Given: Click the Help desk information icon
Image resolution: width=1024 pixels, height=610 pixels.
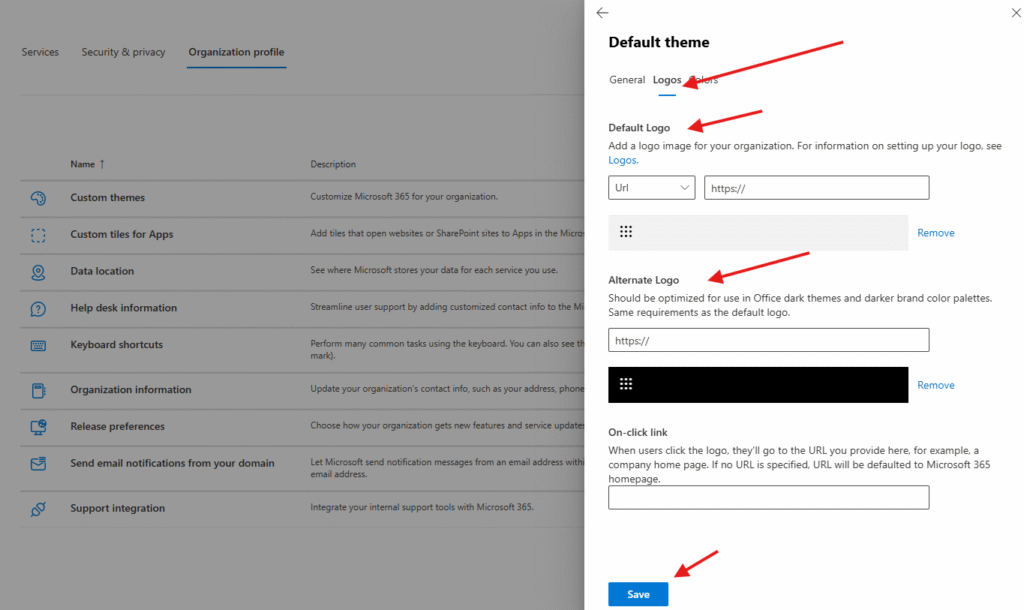Looking at the screenshot, I should pos(38,308).
